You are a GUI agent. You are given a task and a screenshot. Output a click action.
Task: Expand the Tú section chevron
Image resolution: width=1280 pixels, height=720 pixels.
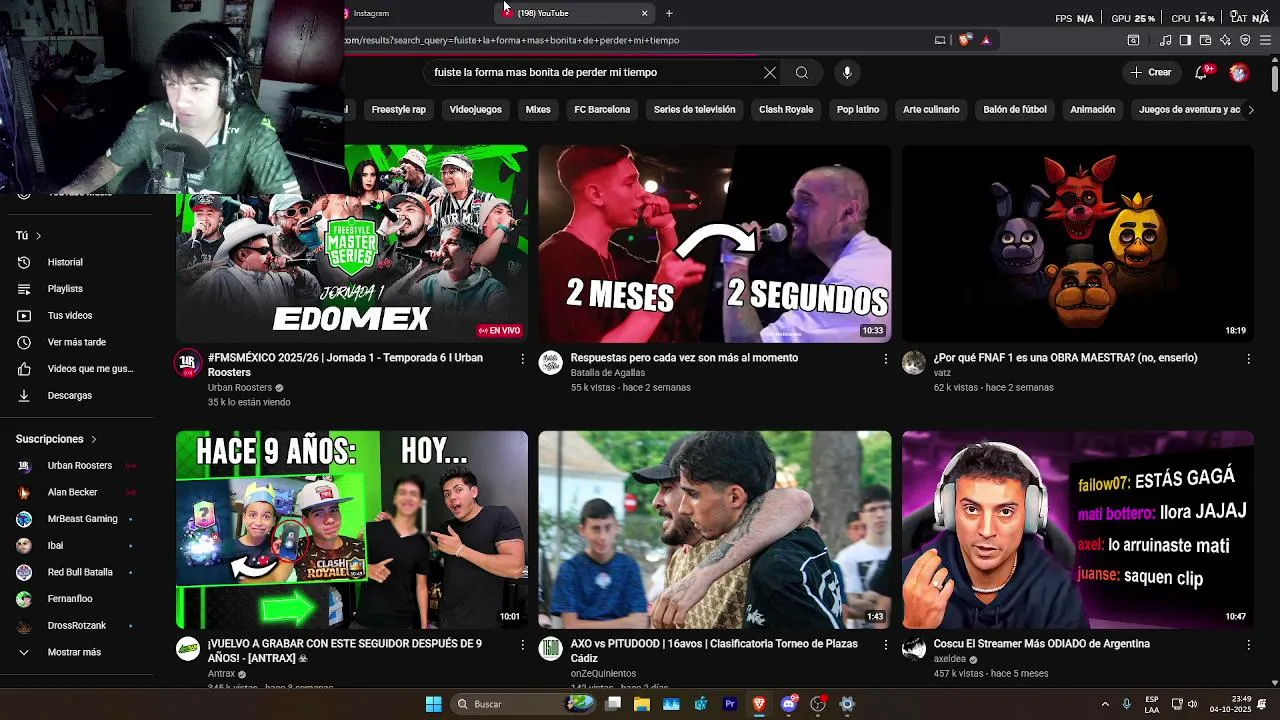click(38, 236)
